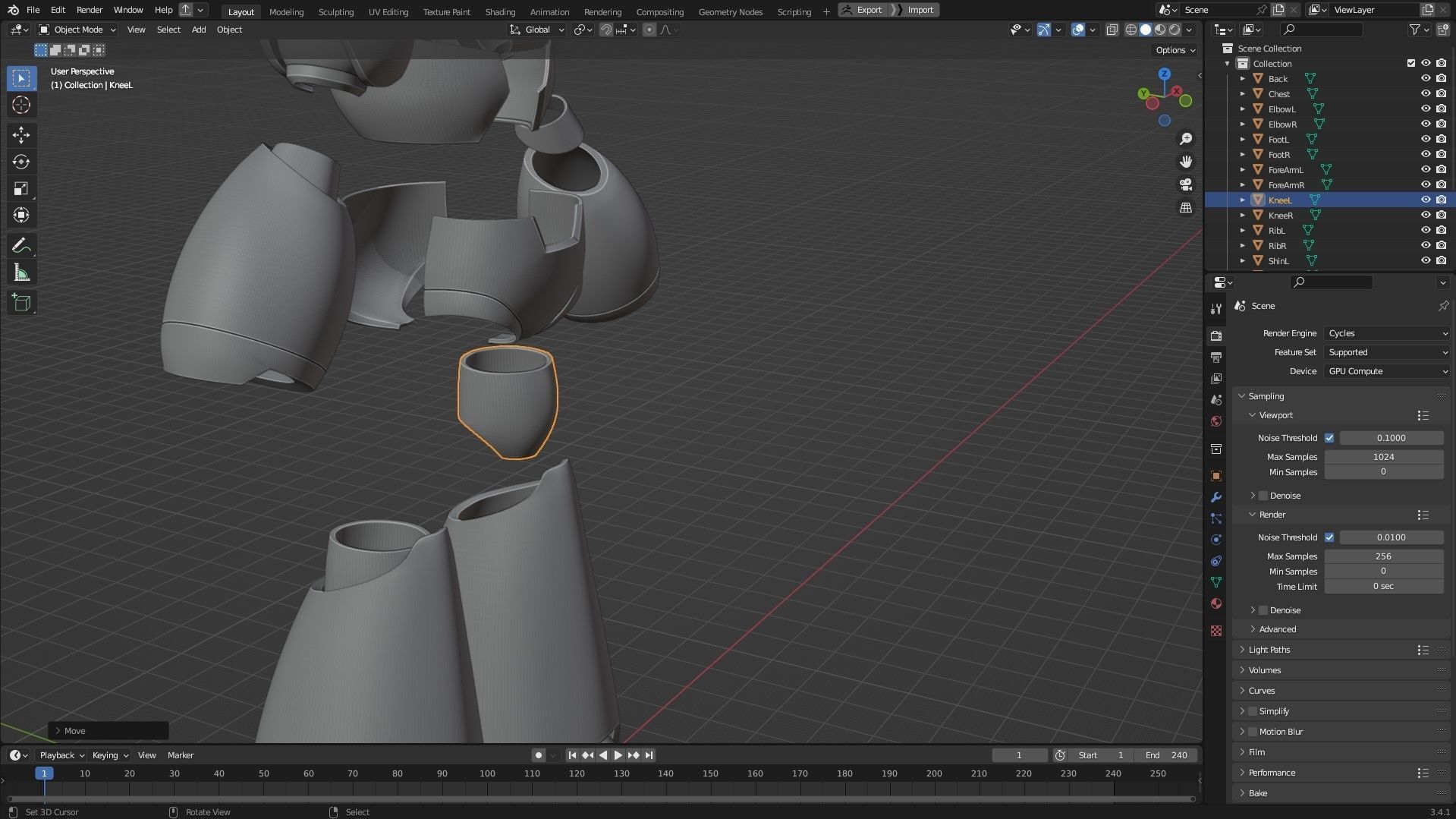The height and width of the screenshot is (819, 1456).
Task: Expand the ElbowL tree item
Action: click(x=1242, y=109)
